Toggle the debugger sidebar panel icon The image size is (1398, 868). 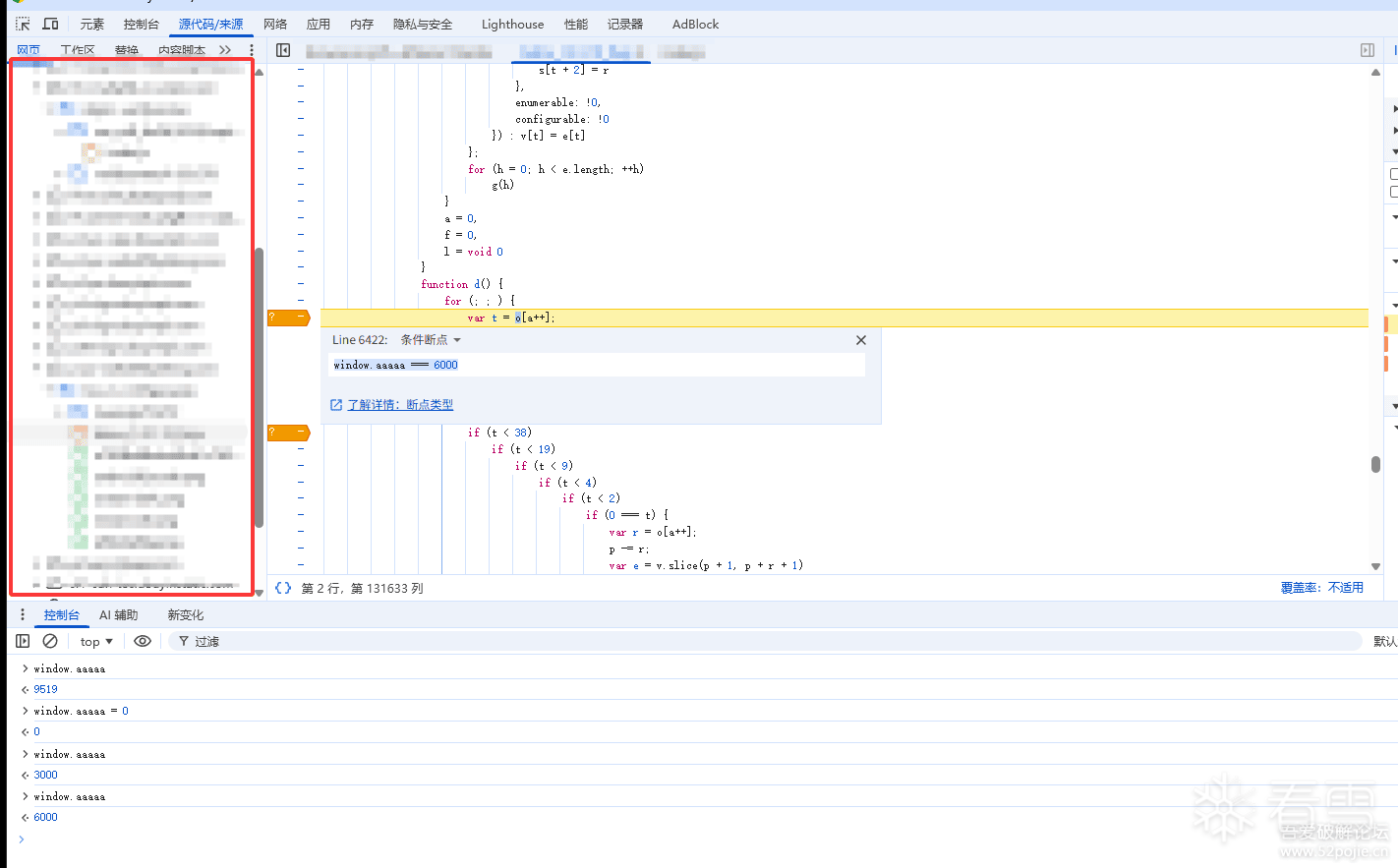(x=1367, y=50)
